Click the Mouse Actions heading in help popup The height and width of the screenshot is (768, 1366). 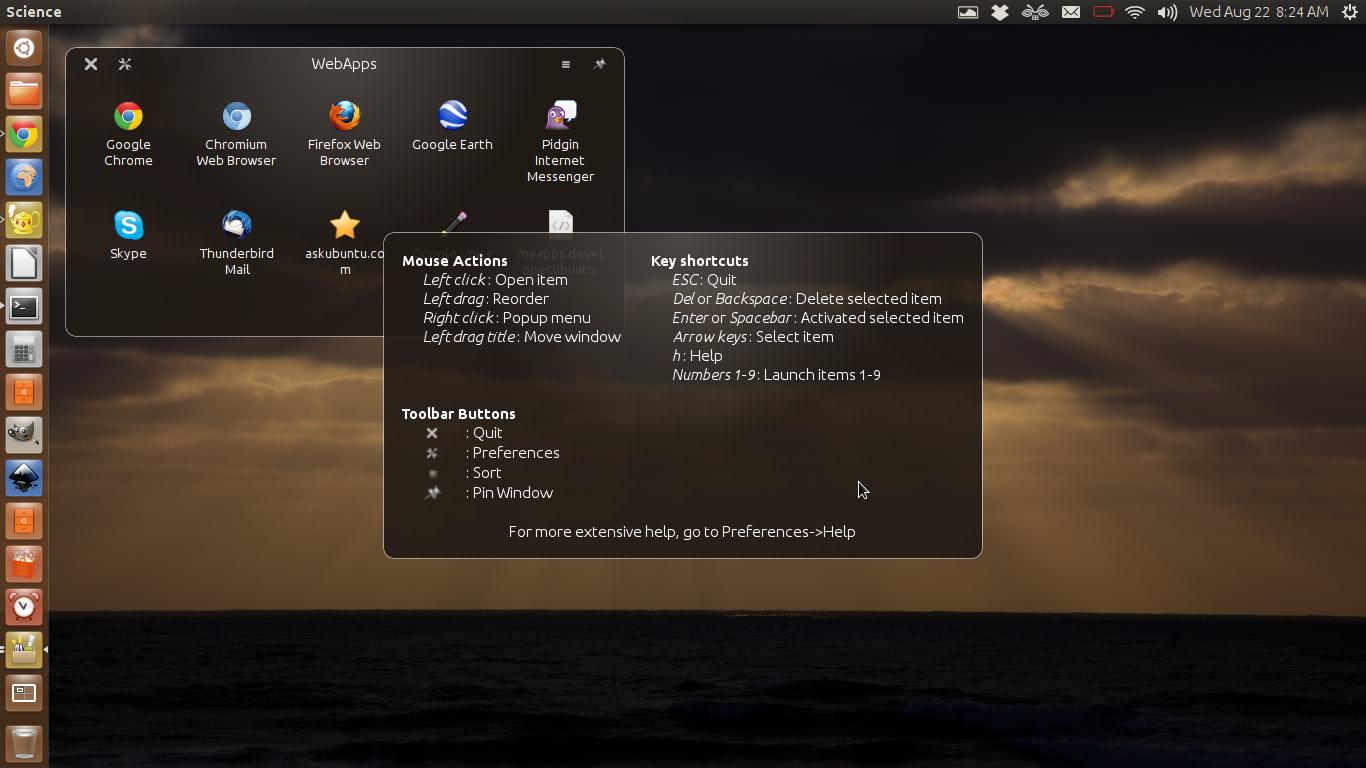pyautogui.click(x=455, y=261)
